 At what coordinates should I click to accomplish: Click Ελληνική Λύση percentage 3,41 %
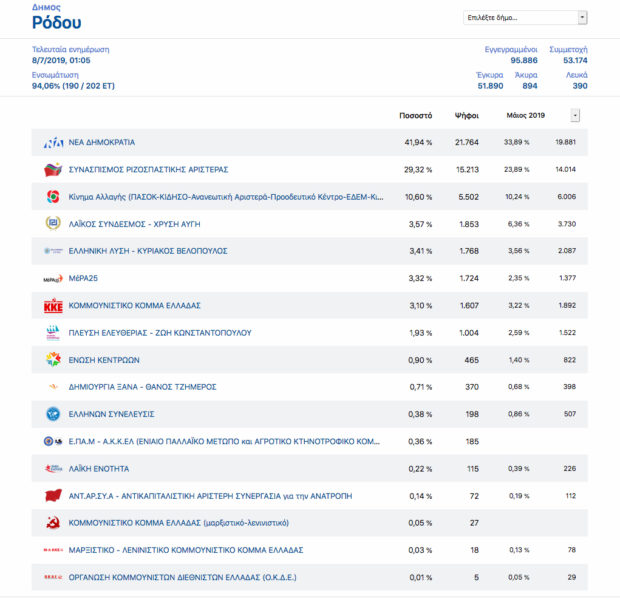tap(421, 251)
